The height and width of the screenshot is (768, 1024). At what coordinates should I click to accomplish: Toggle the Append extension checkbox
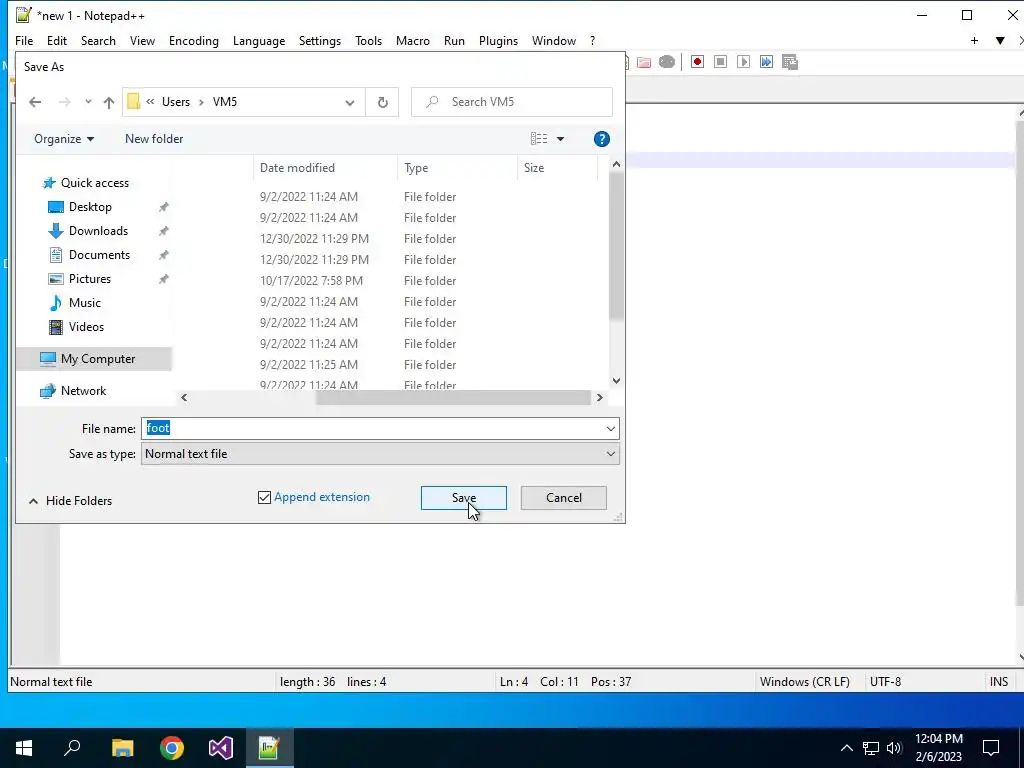coord(264,498)
